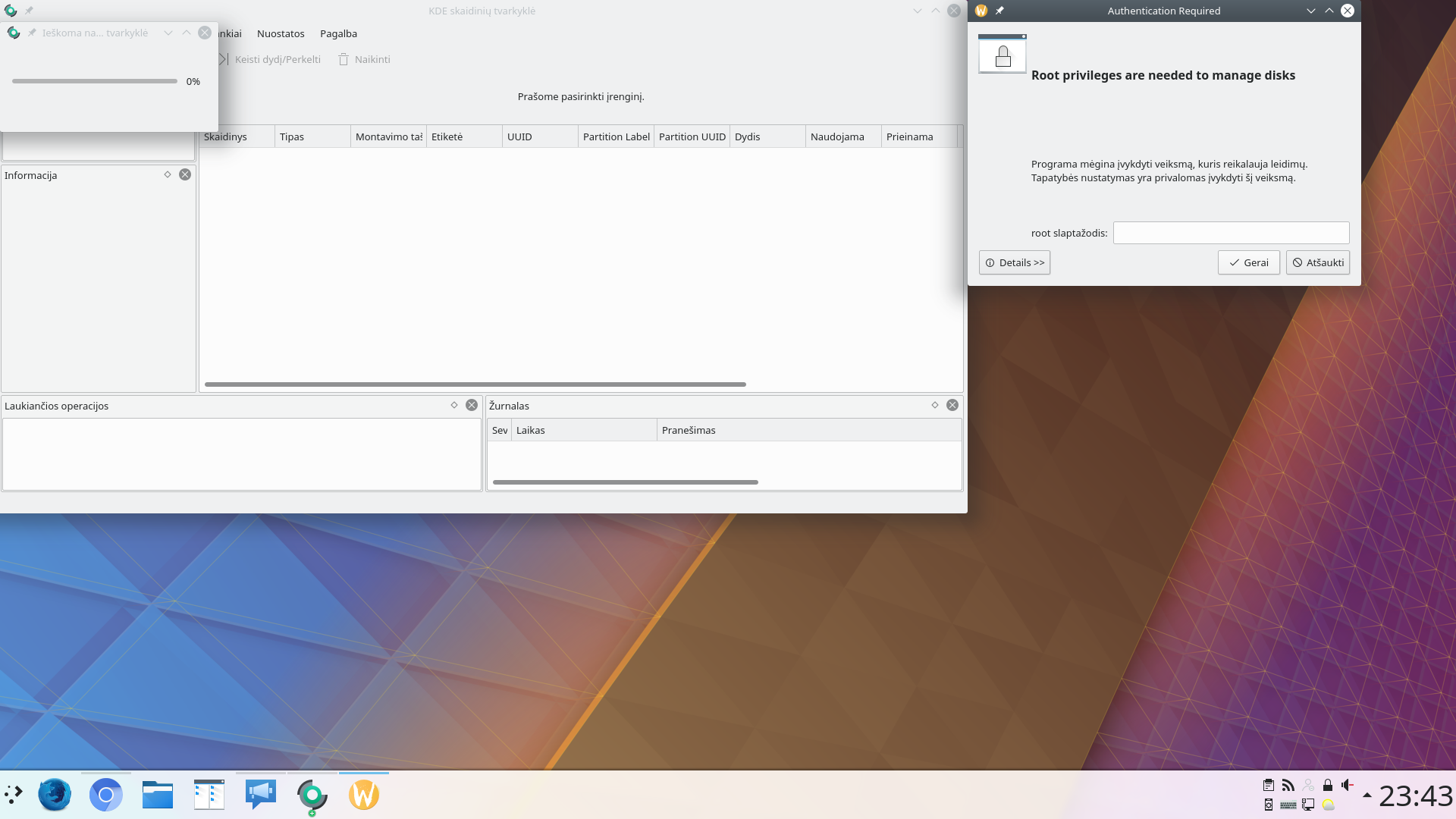Open the keyboard layout tray icon
Image resolution: width=1456 pixels, height=819 pixels.
(x=1288, y=805)
